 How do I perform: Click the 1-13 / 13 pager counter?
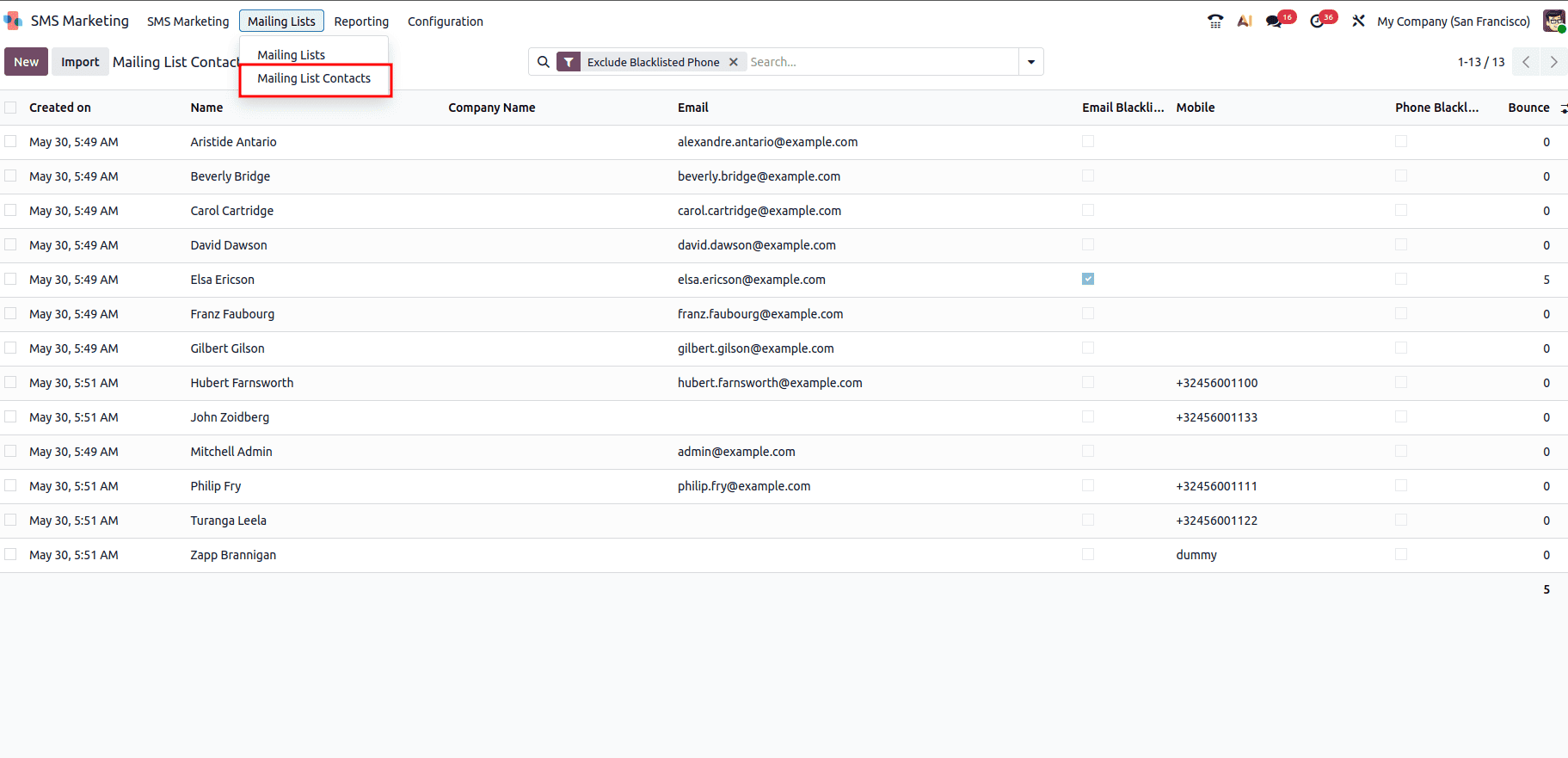pos(1481,62)
